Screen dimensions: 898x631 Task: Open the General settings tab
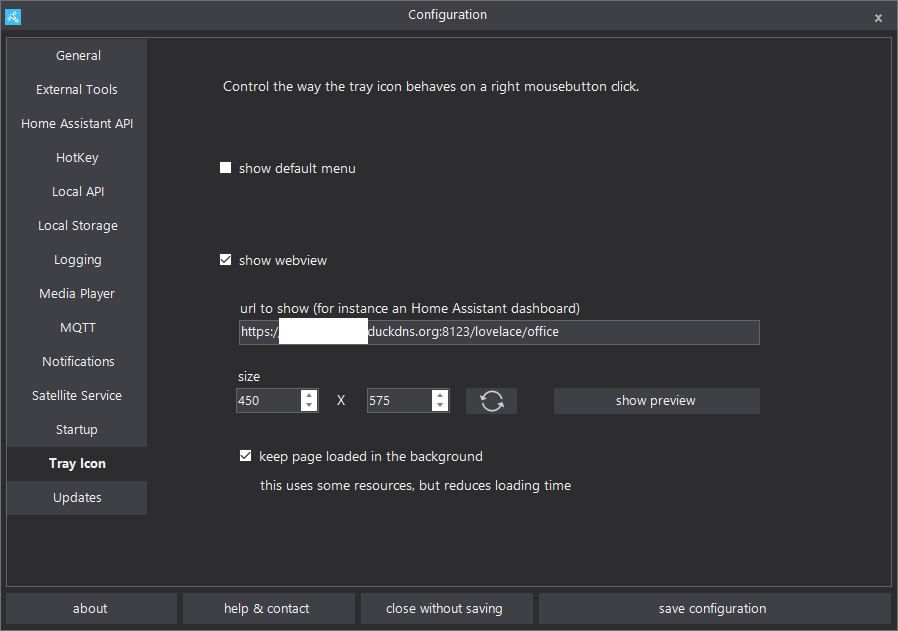click(x=77, y=56)
